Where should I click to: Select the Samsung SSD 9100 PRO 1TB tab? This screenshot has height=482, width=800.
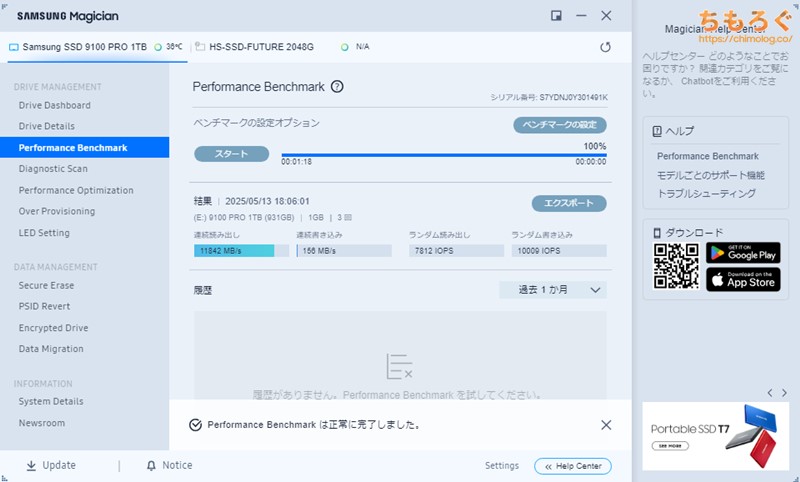[x=97, y=47]
